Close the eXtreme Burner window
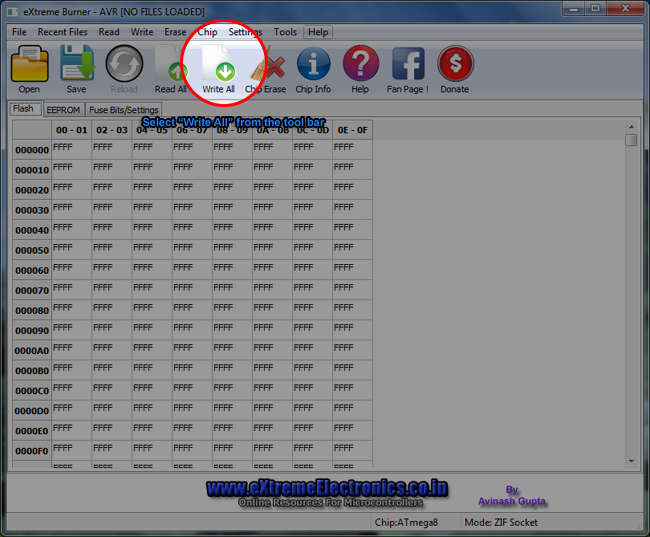Screen dimensions: 650x537 click(626, 8)
